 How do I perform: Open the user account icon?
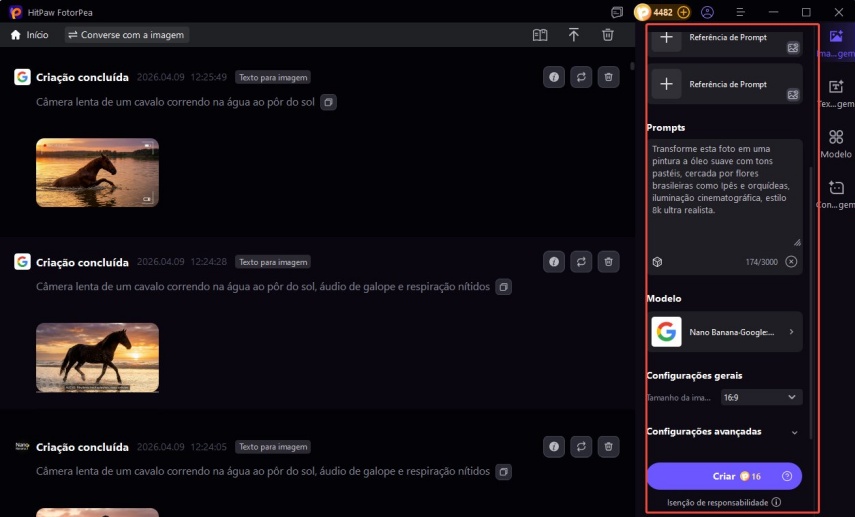707,12
